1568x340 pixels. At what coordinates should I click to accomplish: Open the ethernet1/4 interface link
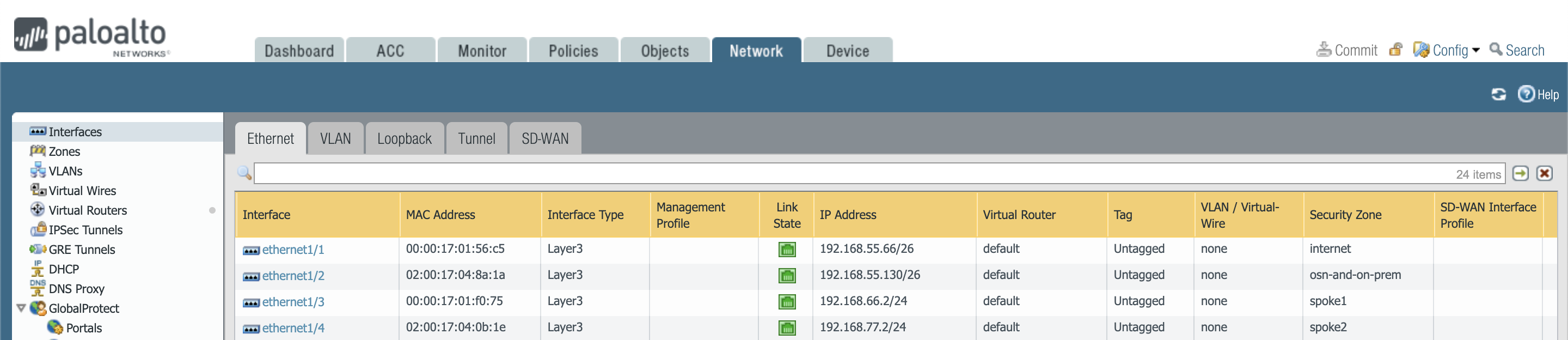293,329
